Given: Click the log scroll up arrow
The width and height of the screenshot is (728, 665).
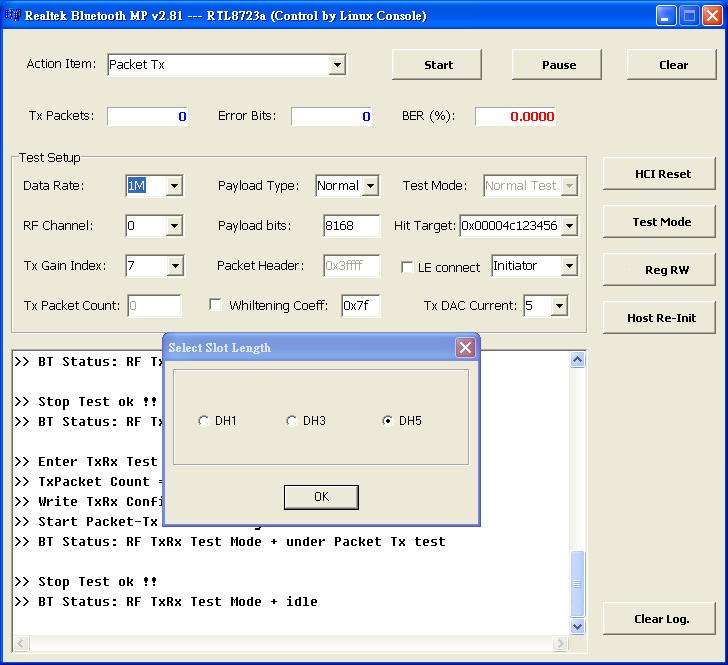Looking at the screenshot, I should point(577,359).
